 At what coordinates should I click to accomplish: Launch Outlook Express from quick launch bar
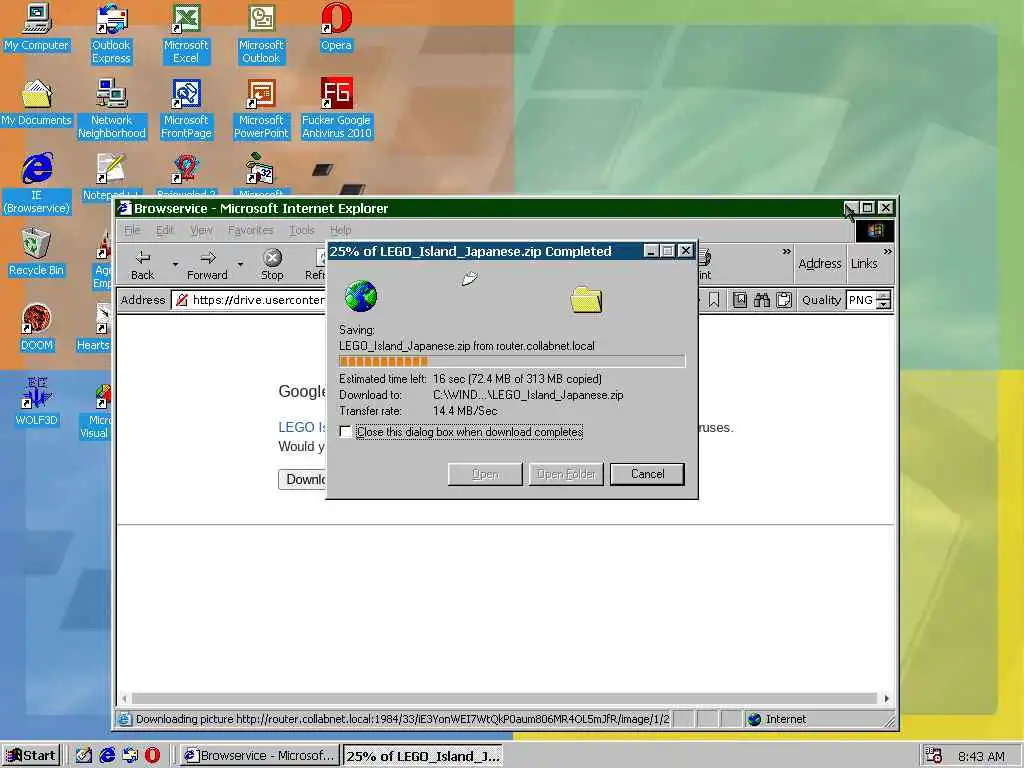pos(130,755)
